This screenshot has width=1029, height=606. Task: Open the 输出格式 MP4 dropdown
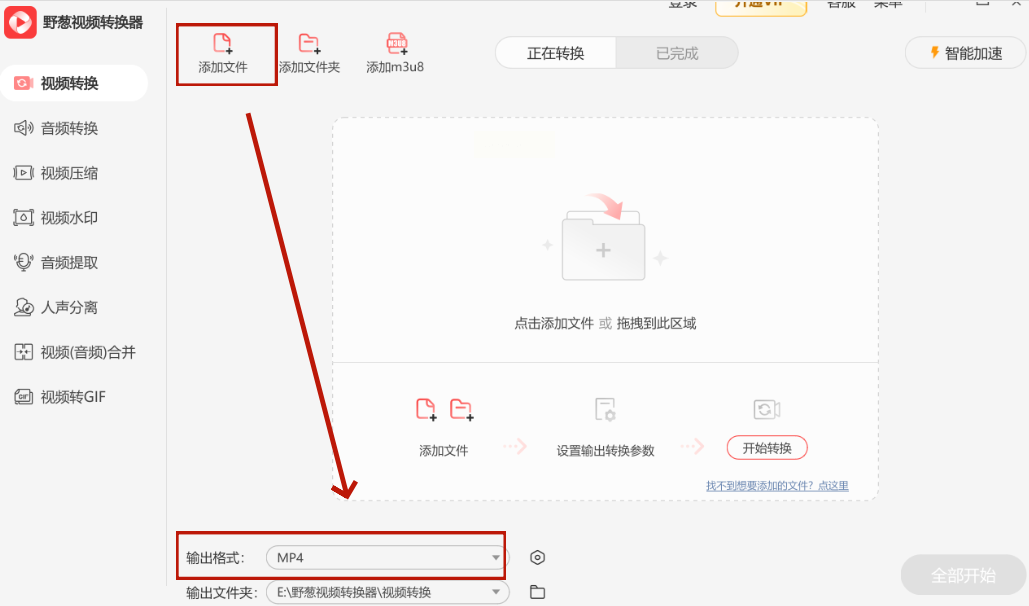click(x=387, y=557)
